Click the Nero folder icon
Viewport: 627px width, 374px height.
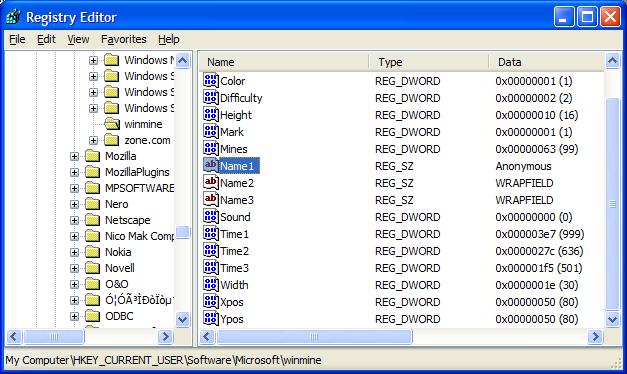(x=93, y=204)
